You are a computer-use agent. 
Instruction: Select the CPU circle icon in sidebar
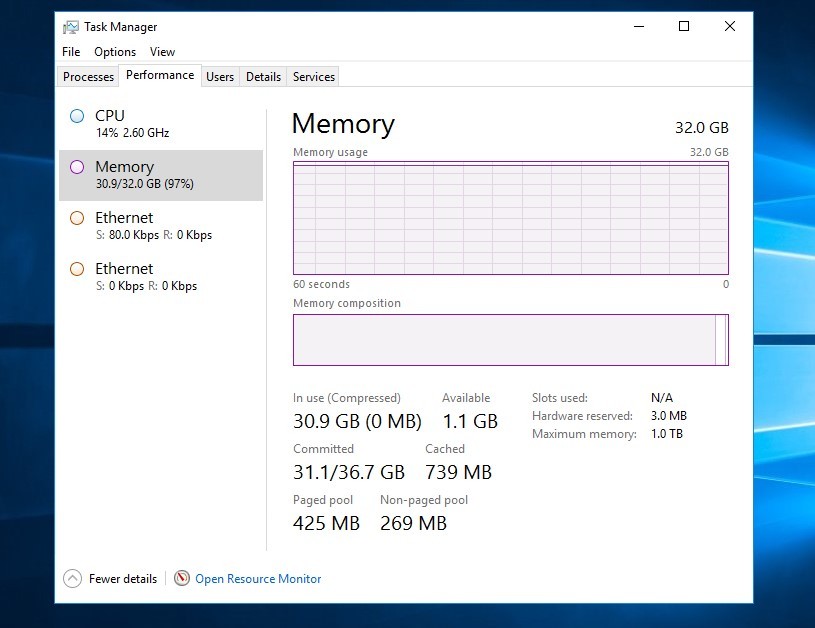tap(77, 116)
